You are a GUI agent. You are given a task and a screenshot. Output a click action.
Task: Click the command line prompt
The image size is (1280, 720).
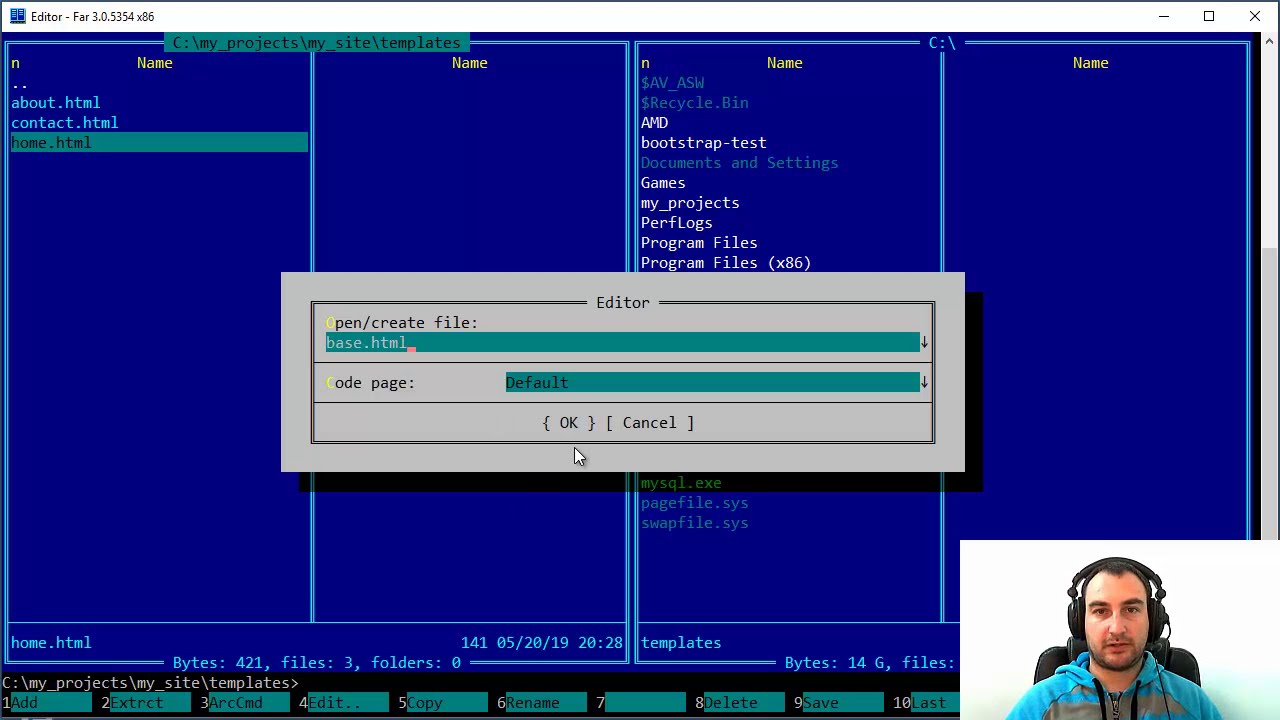pyautogui.click(x=150, y=683)
